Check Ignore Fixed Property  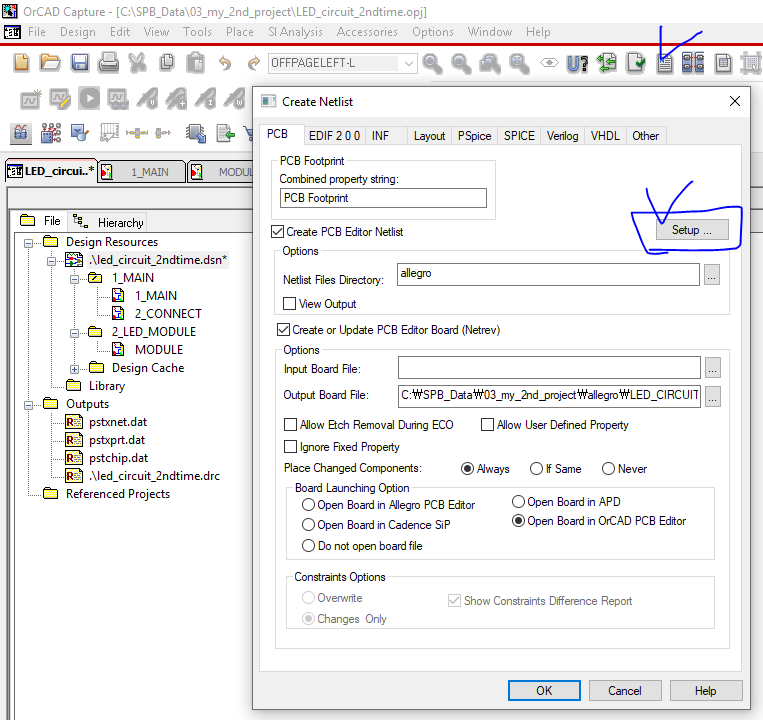291,447
